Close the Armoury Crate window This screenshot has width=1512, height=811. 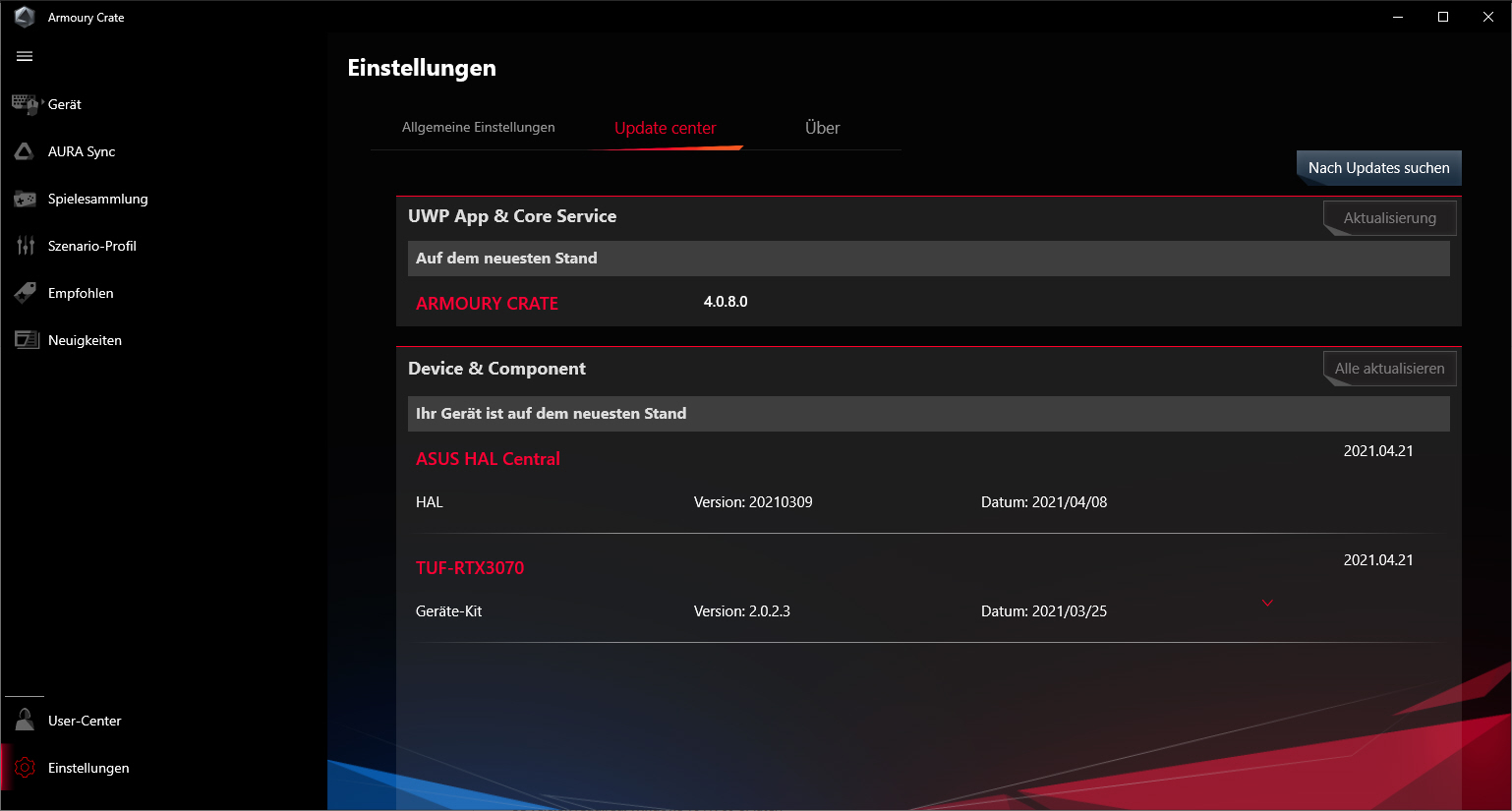(1488, 17)
